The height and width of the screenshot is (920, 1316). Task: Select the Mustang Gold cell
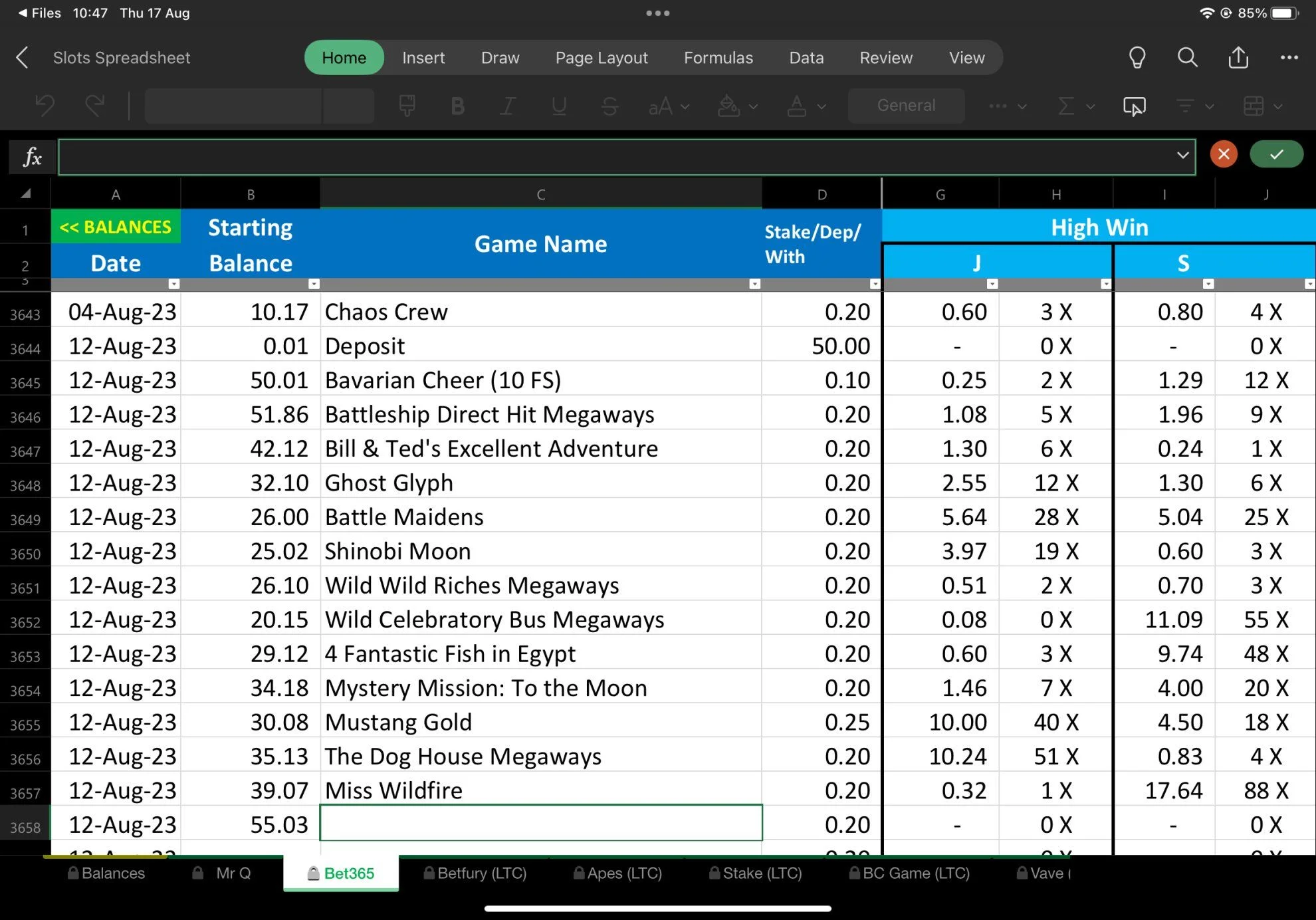click(x=540, y=722)
